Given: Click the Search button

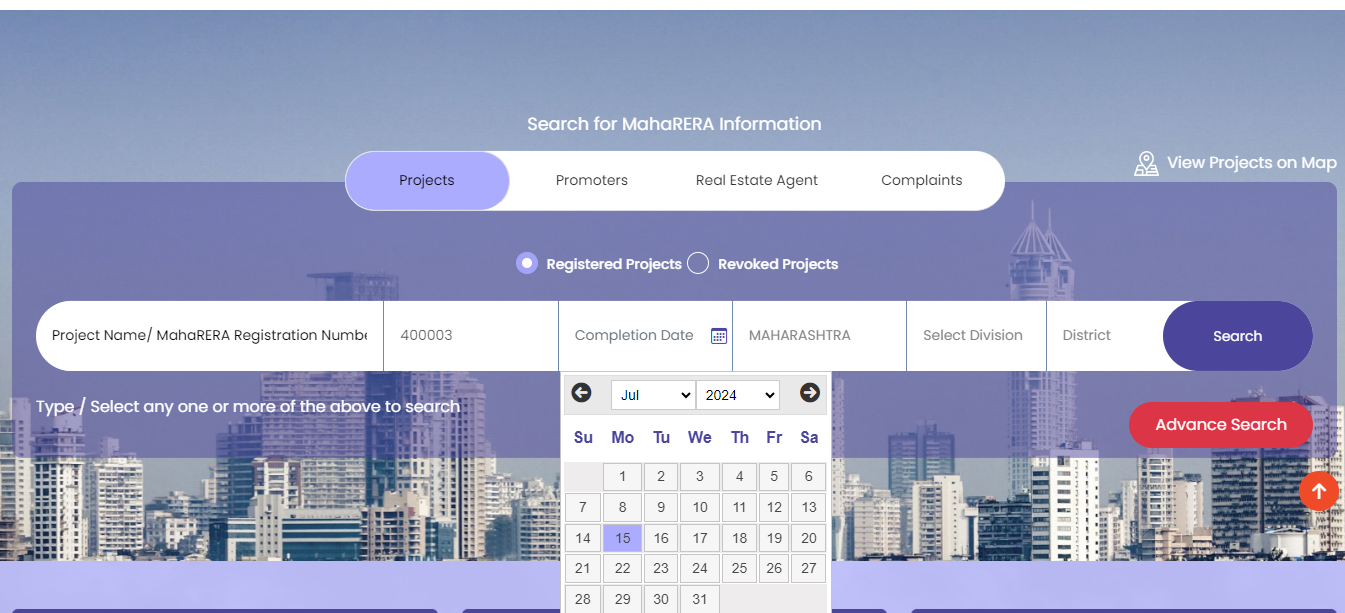Looking at the screenshot, I should [1238, 336].
